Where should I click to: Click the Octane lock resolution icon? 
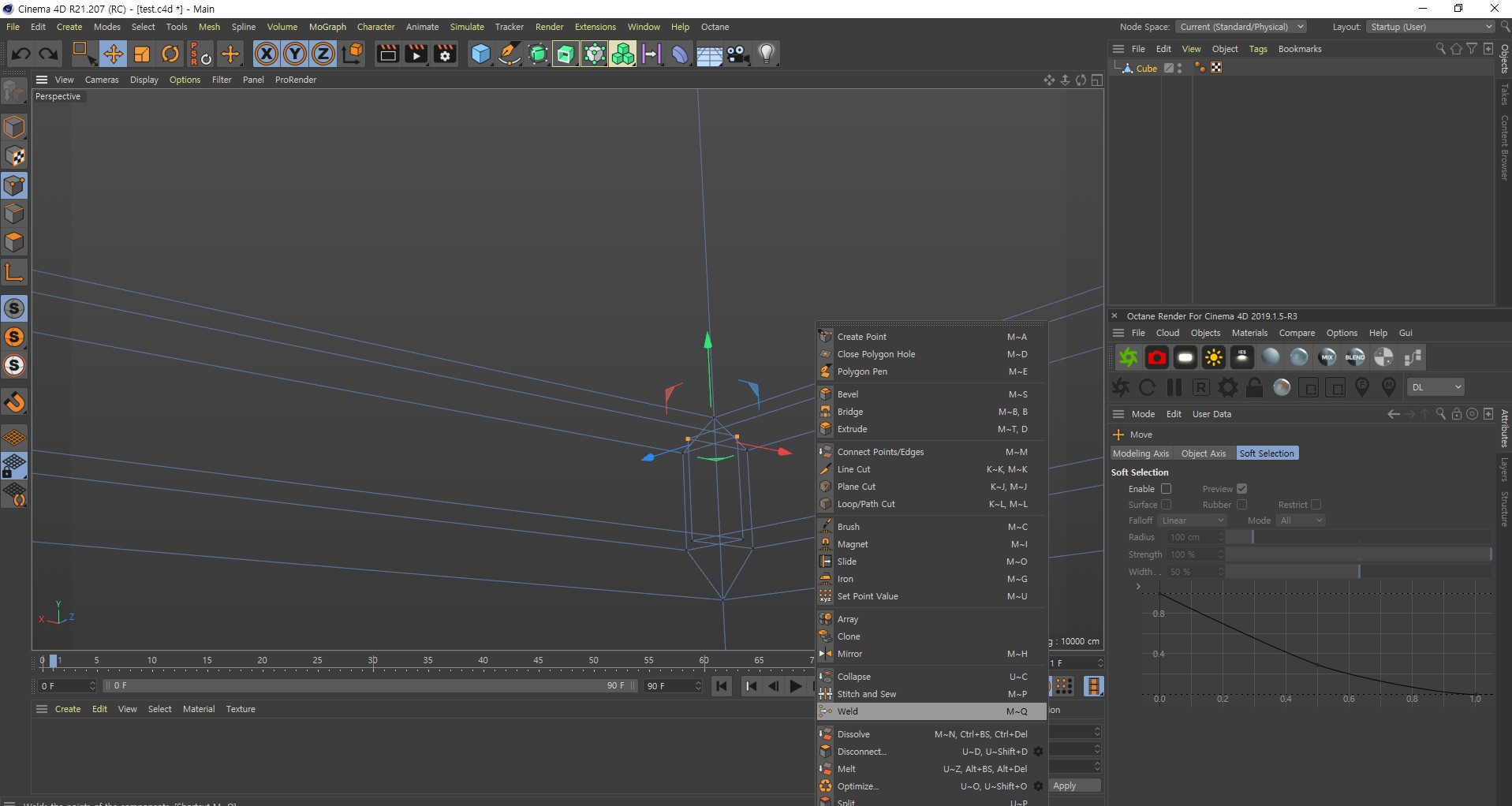[1255, 387]
